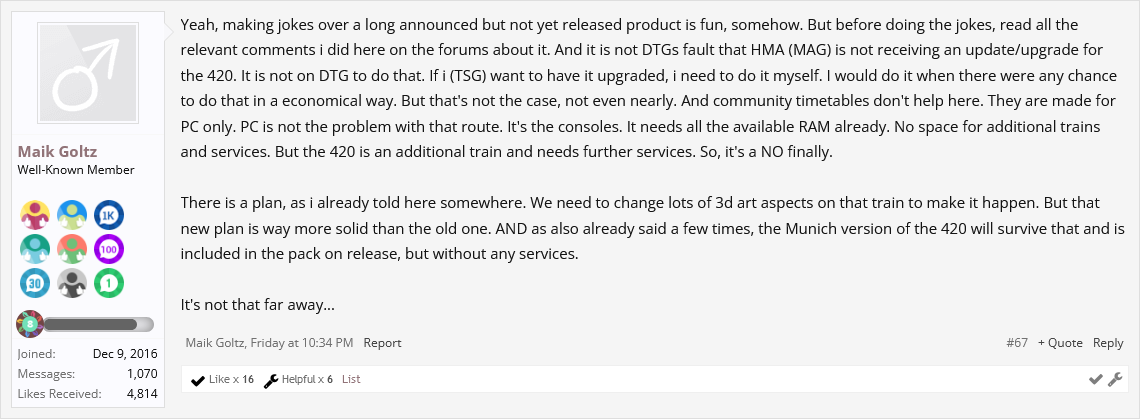Click the yellow and red thumbs-up badge
The height and width of the screenshot is (419, 1140).
tap(34, 215)
